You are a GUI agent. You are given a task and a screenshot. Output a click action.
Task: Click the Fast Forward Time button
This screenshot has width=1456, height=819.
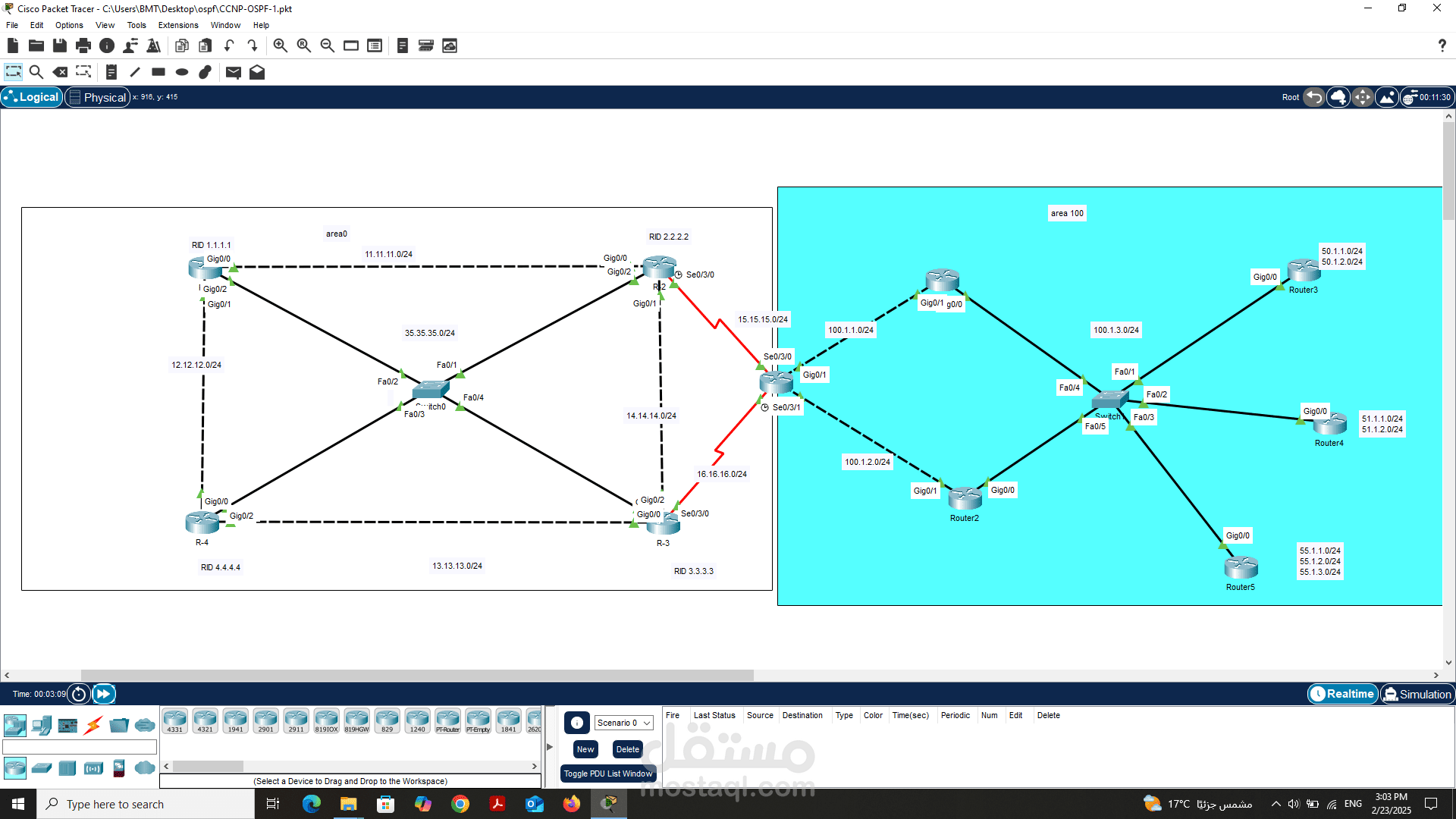click(104, 694)
